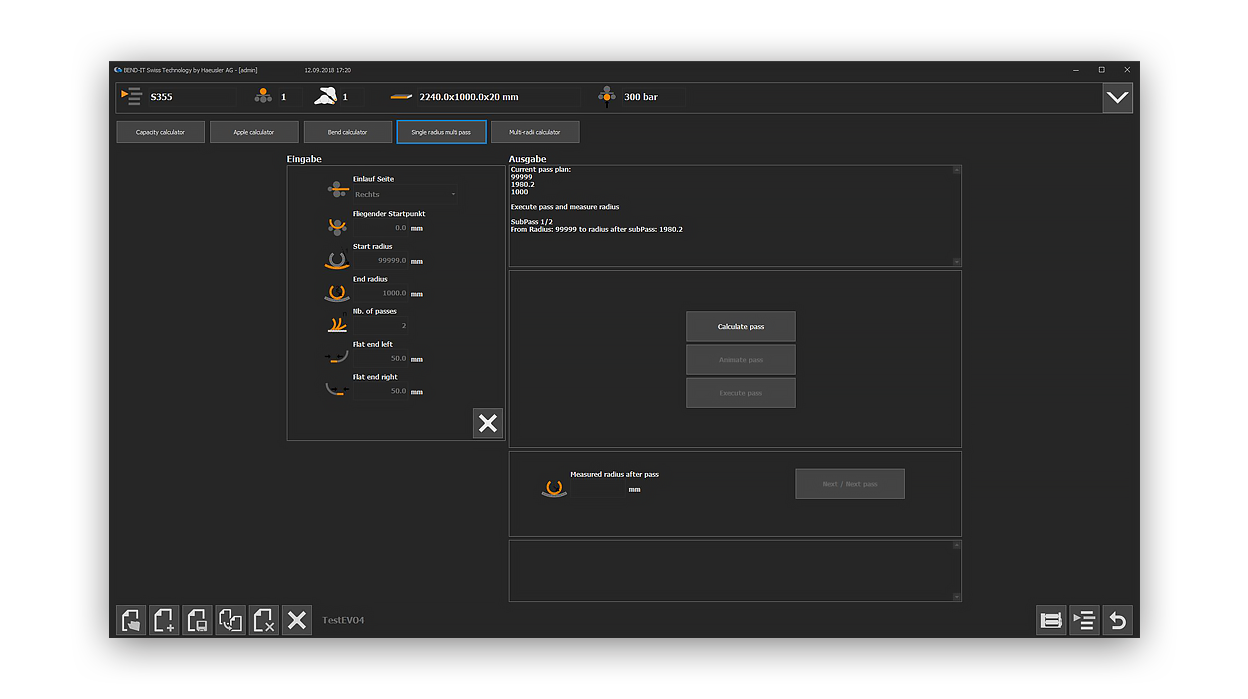Image resolution: width=1248 pixels, height=699 pixels.
Task: Expand the header panel with chevron button
Action: pyautogui.click(x=1117, y=98)
